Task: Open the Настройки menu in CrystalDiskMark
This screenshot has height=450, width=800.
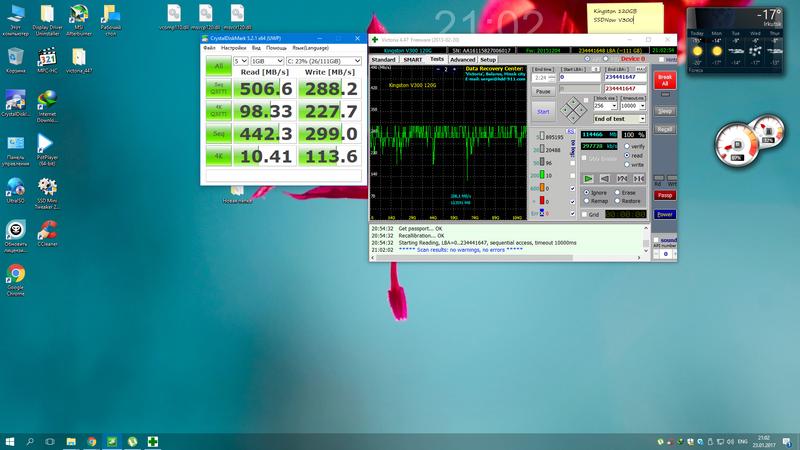Action: 234,48
